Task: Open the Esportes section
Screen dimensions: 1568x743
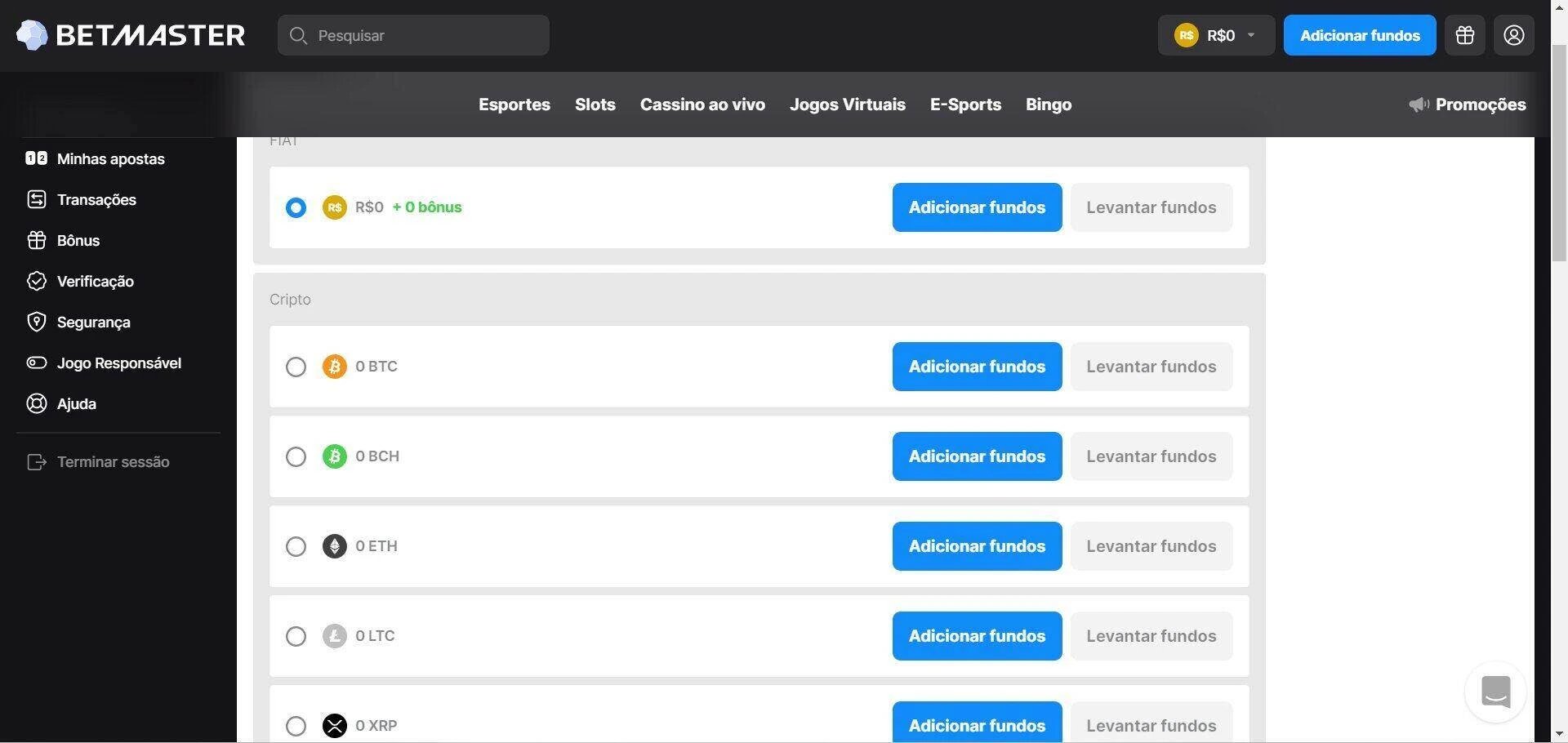Action: click(x=514, y=105)
